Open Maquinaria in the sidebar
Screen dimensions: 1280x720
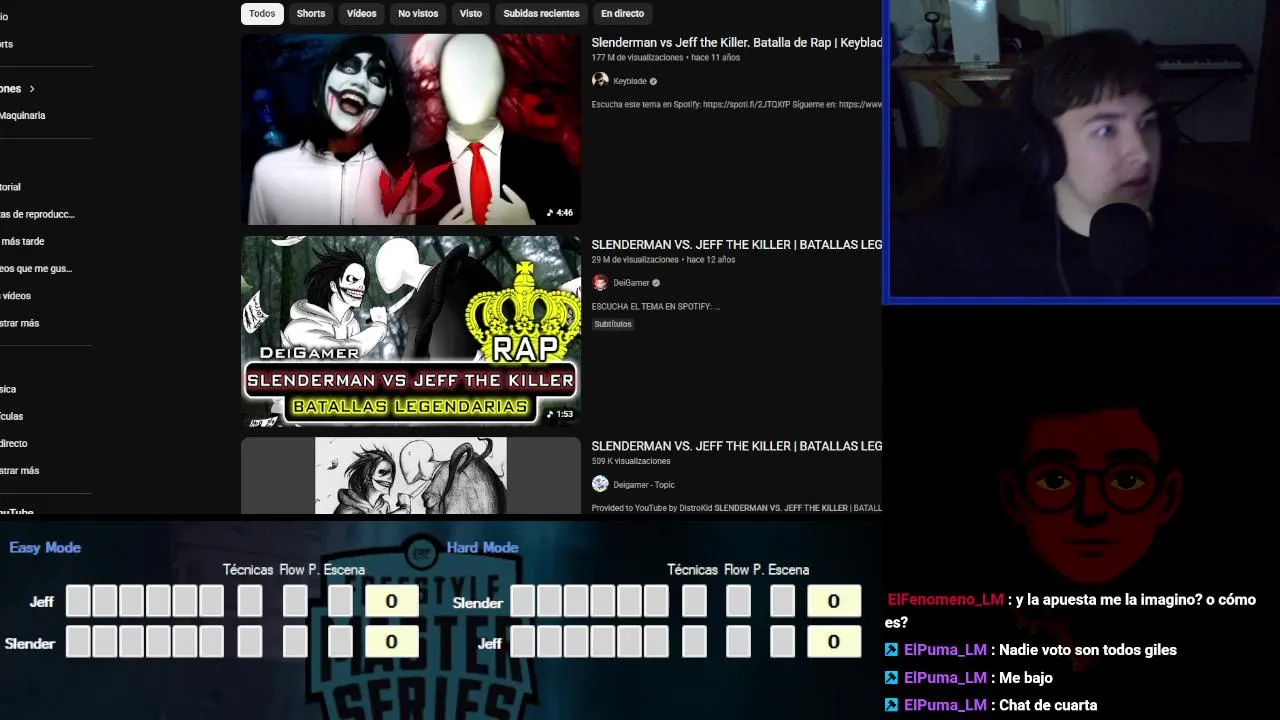pyautogui.click(x=22, y=116)
